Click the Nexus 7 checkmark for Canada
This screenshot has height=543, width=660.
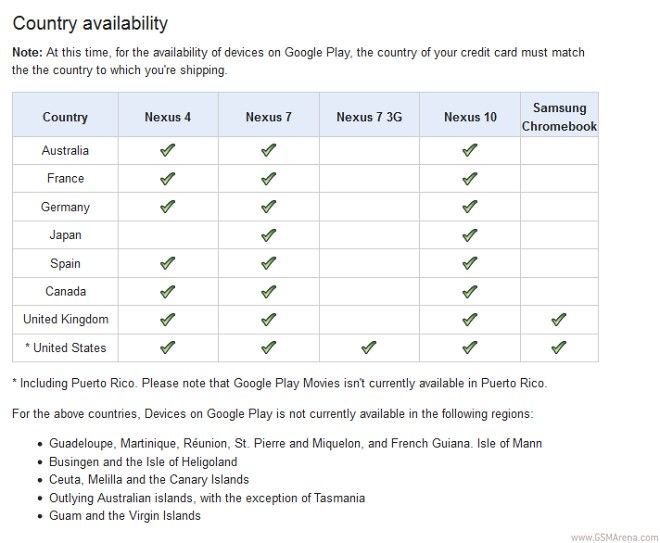click(x=268, y=292)
